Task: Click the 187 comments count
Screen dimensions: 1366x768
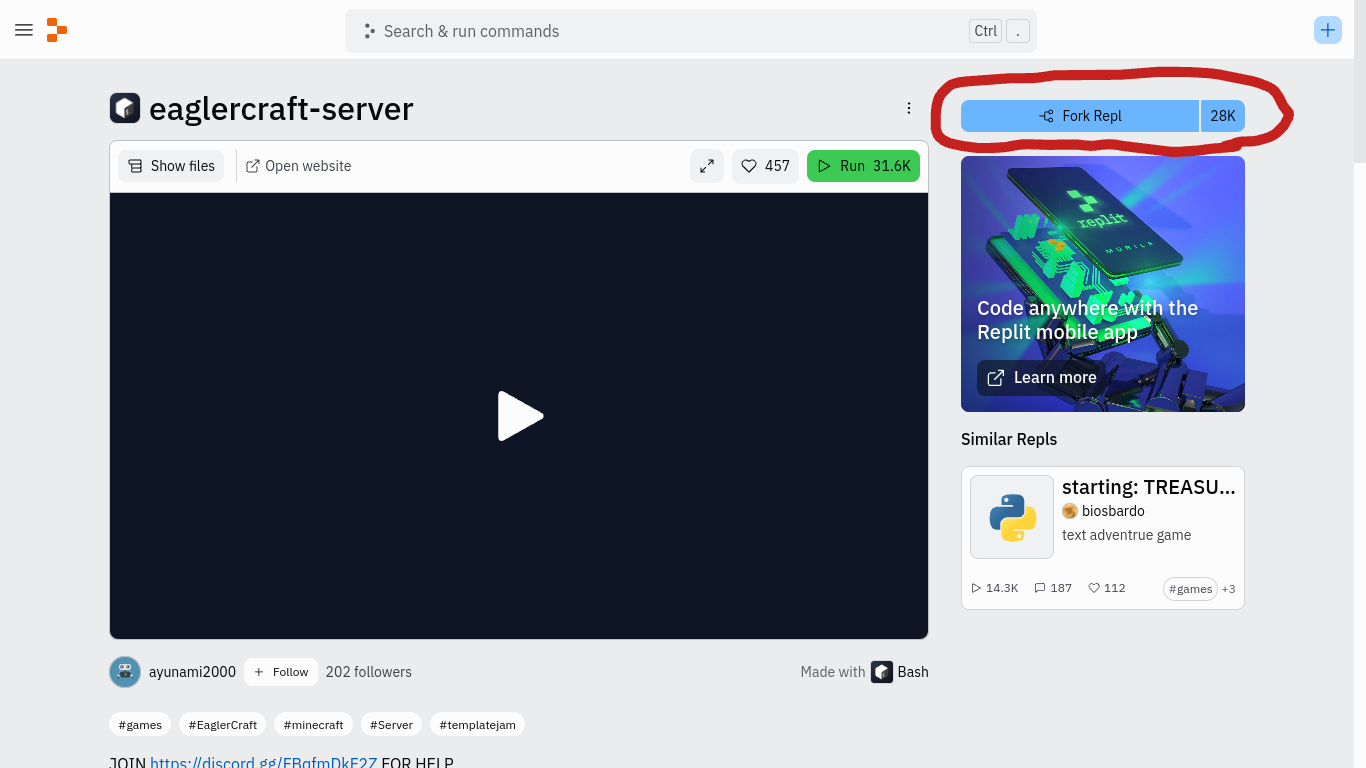Action: coord(1053,588)
